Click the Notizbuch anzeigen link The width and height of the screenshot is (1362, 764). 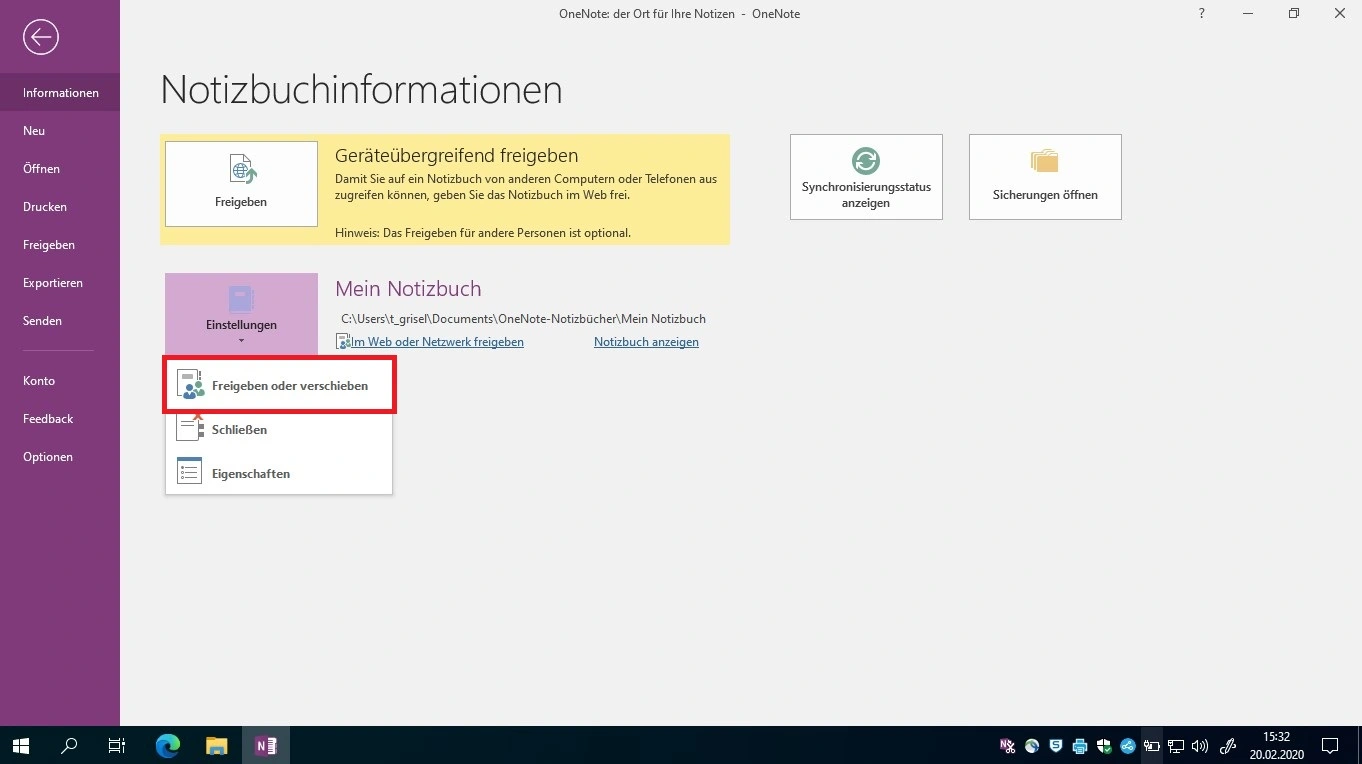click(646, 342)
